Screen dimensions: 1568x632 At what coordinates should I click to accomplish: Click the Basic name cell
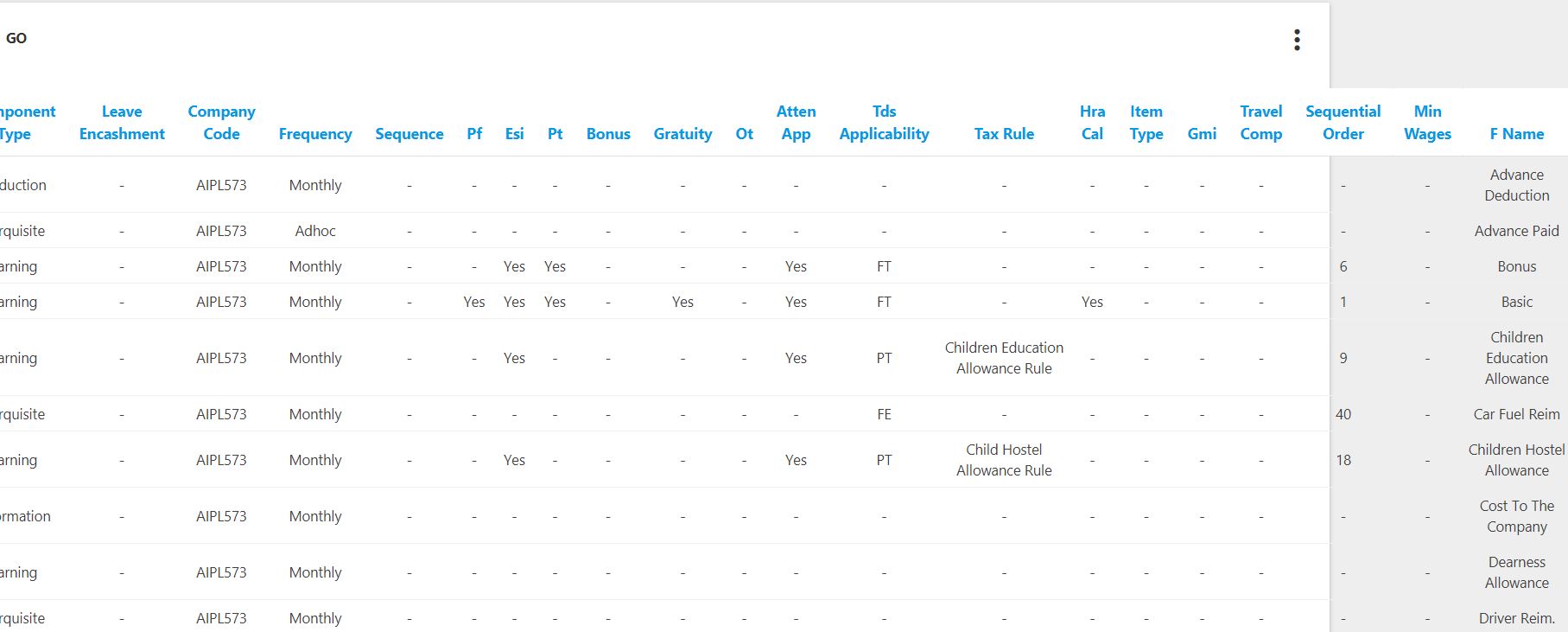(x=1517, y=302)
